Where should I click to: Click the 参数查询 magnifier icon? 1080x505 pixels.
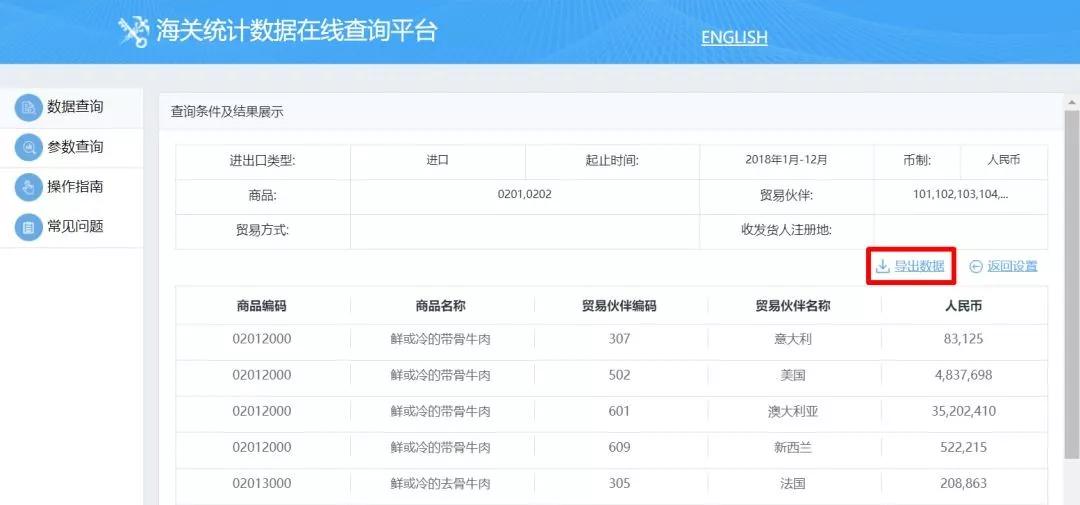29,147
